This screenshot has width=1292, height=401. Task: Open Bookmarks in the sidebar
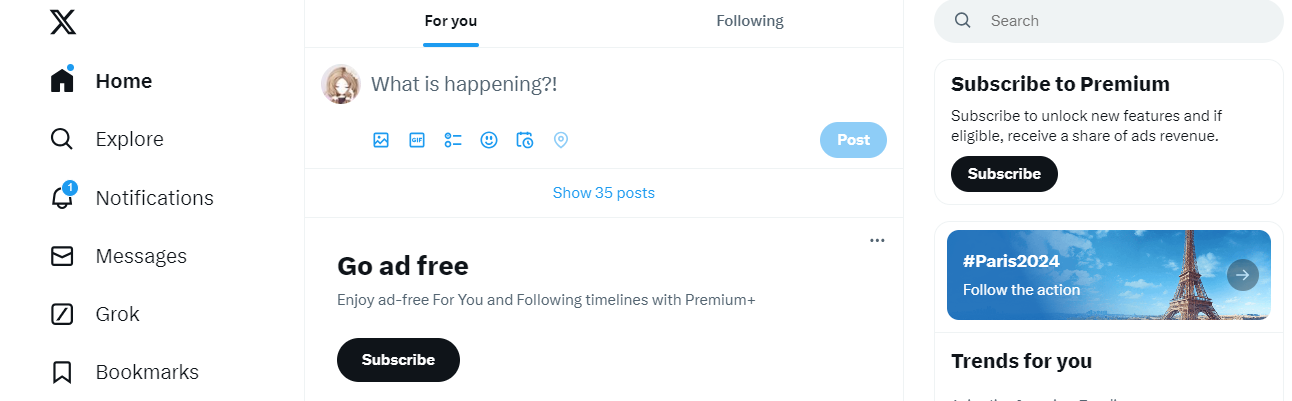pyautogui.click(x=125, y=372)
